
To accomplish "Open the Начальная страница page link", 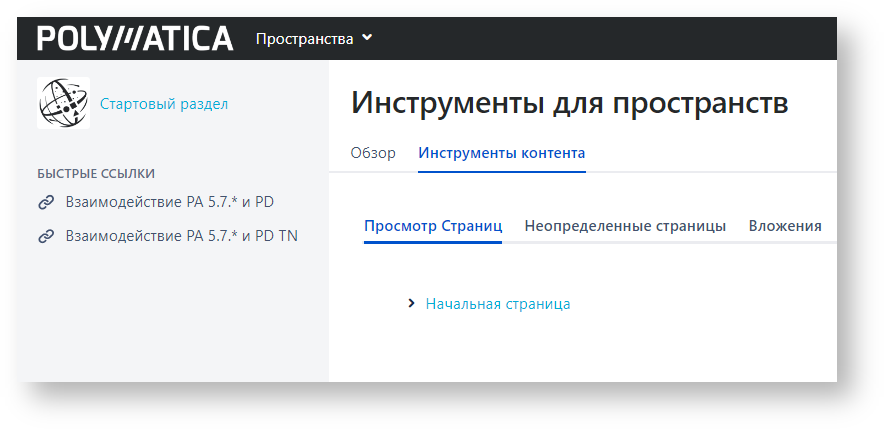I will click(498, 304).
